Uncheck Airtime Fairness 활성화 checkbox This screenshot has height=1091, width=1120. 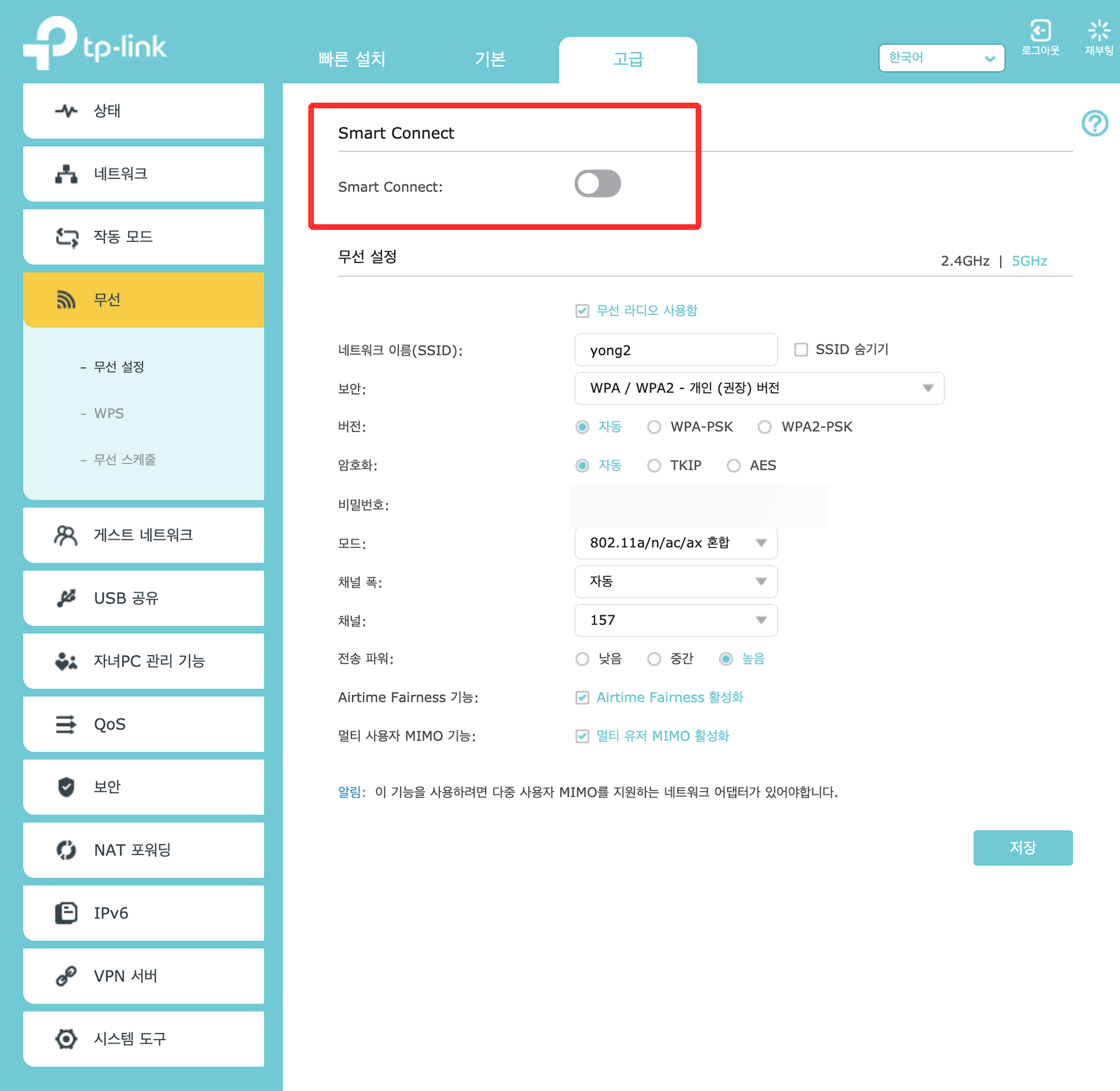[x=582, y=697]
